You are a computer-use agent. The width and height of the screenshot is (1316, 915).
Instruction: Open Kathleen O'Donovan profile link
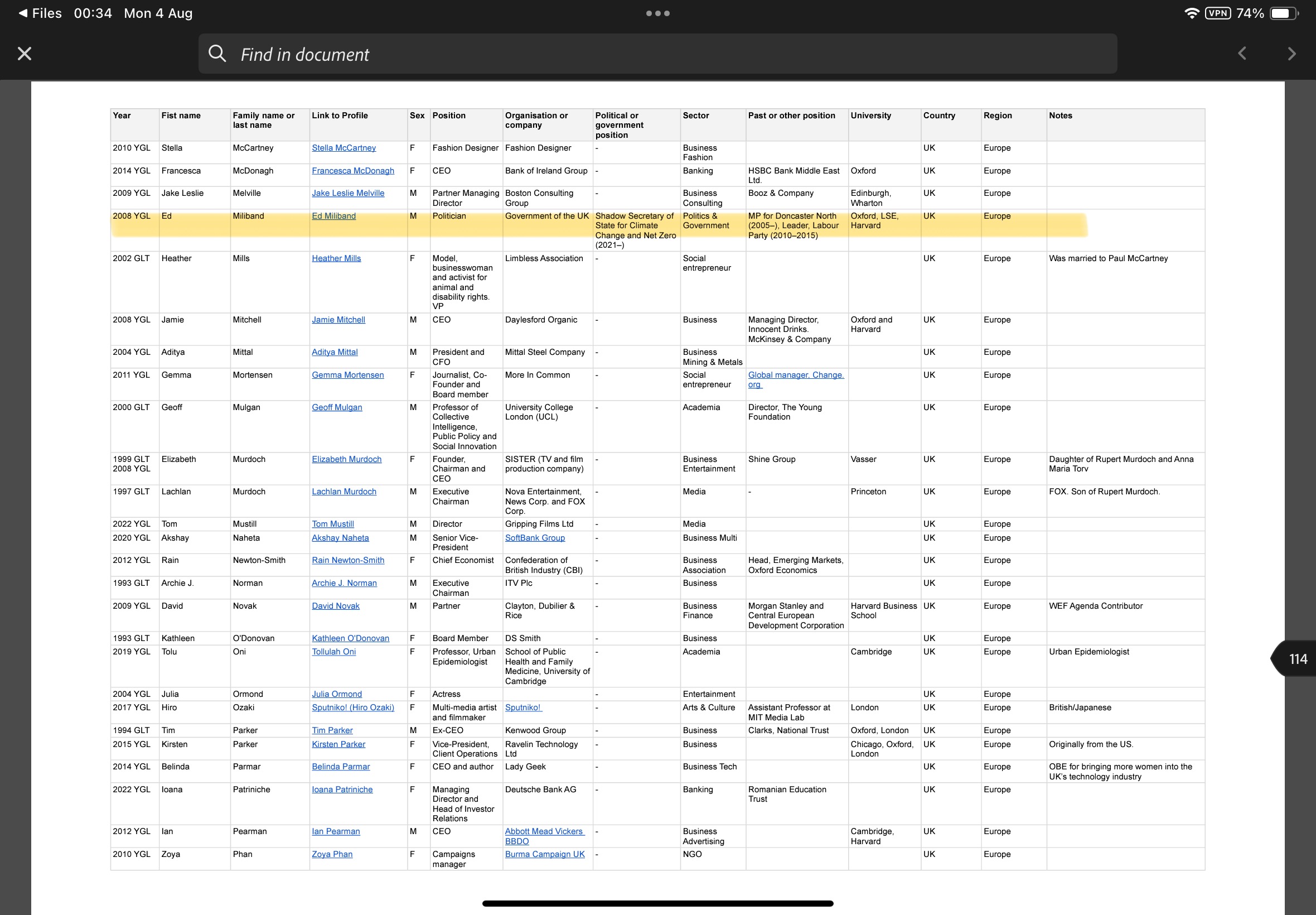click(351, 638)
